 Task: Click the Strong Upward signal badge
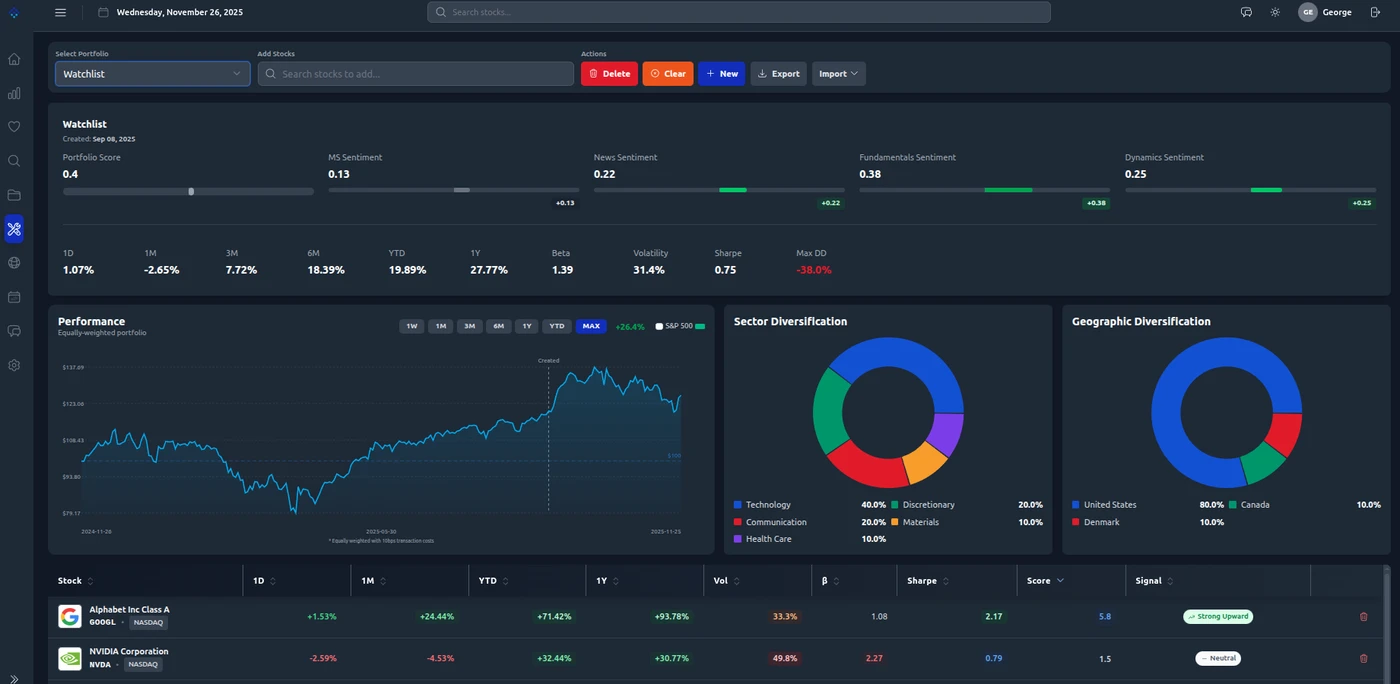[1218, 616]
